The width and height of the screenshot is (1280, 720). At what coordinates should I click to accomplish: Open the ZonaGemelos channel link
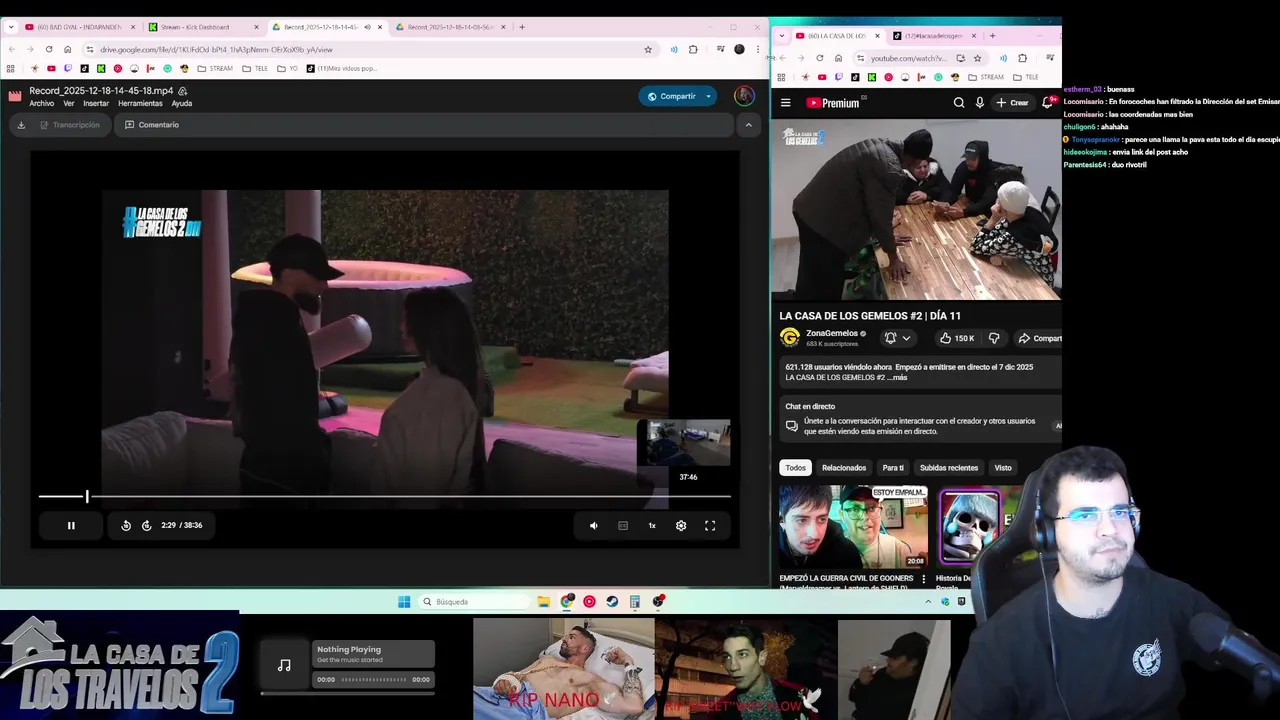pos(832,333)
